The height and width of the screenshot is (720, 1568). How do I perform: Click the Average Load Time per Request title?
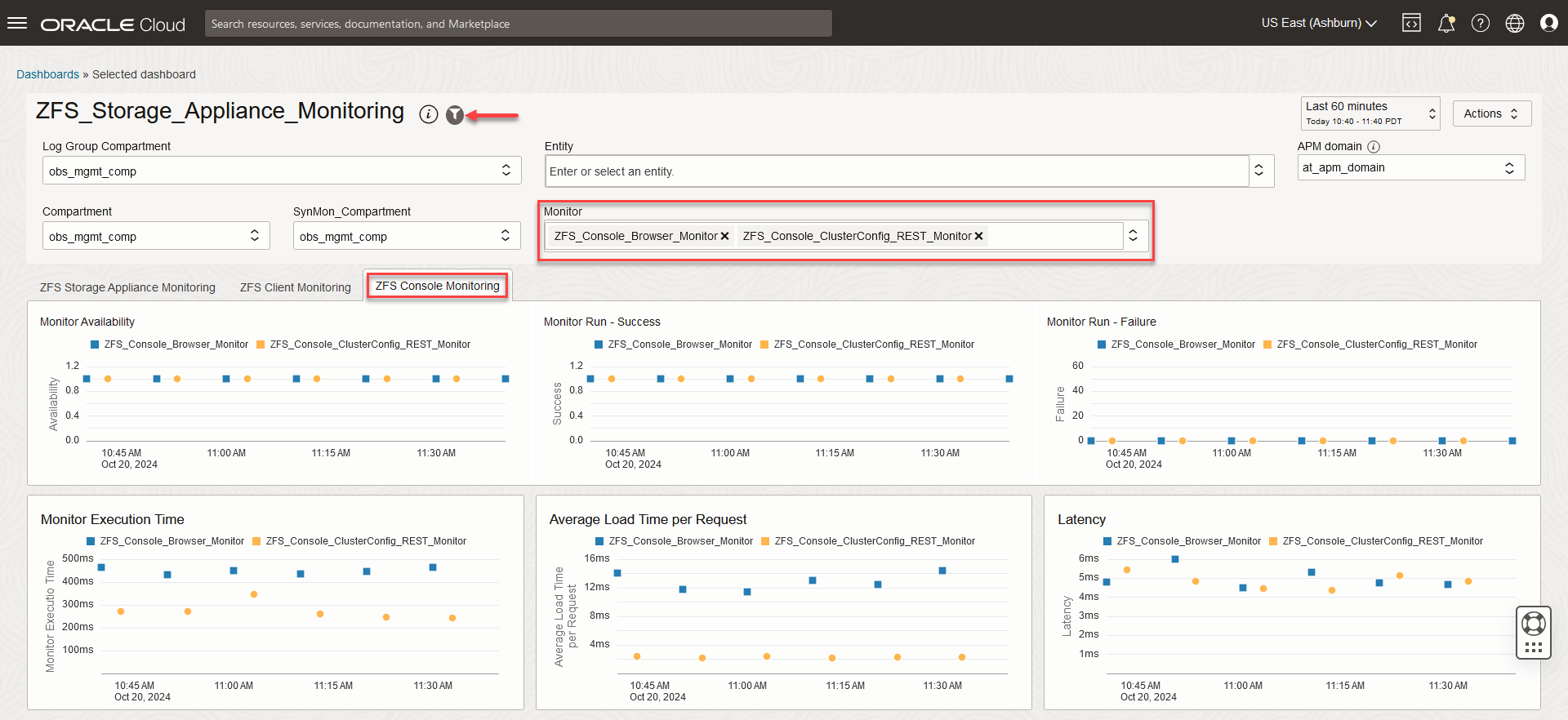[648, 519]
